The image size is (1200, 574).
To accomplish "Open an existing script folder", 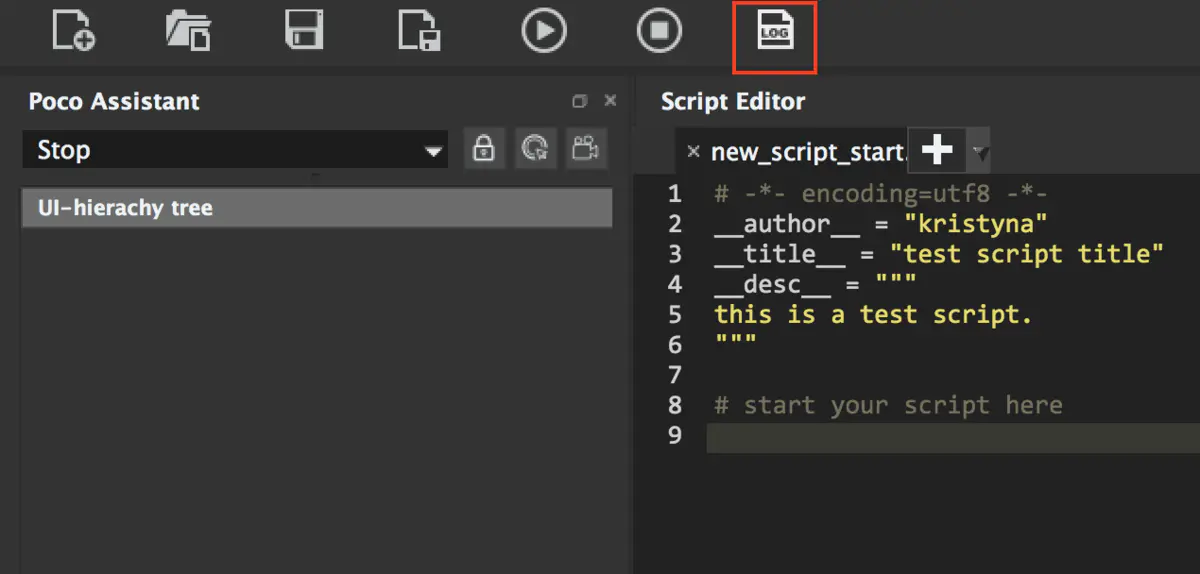I will point(188,30).
